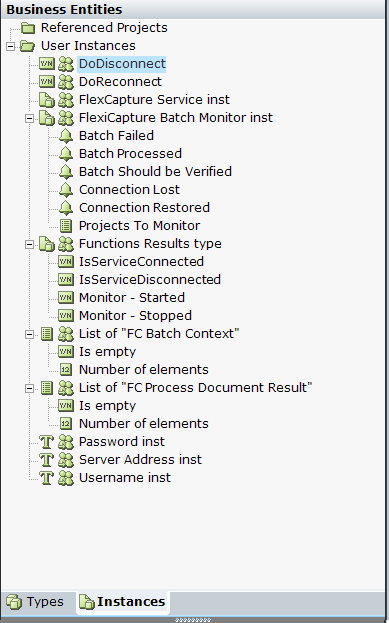
Task: Collapse FlexiCapture Batch Monitor inst node
Action: click(x=29, y=118)
